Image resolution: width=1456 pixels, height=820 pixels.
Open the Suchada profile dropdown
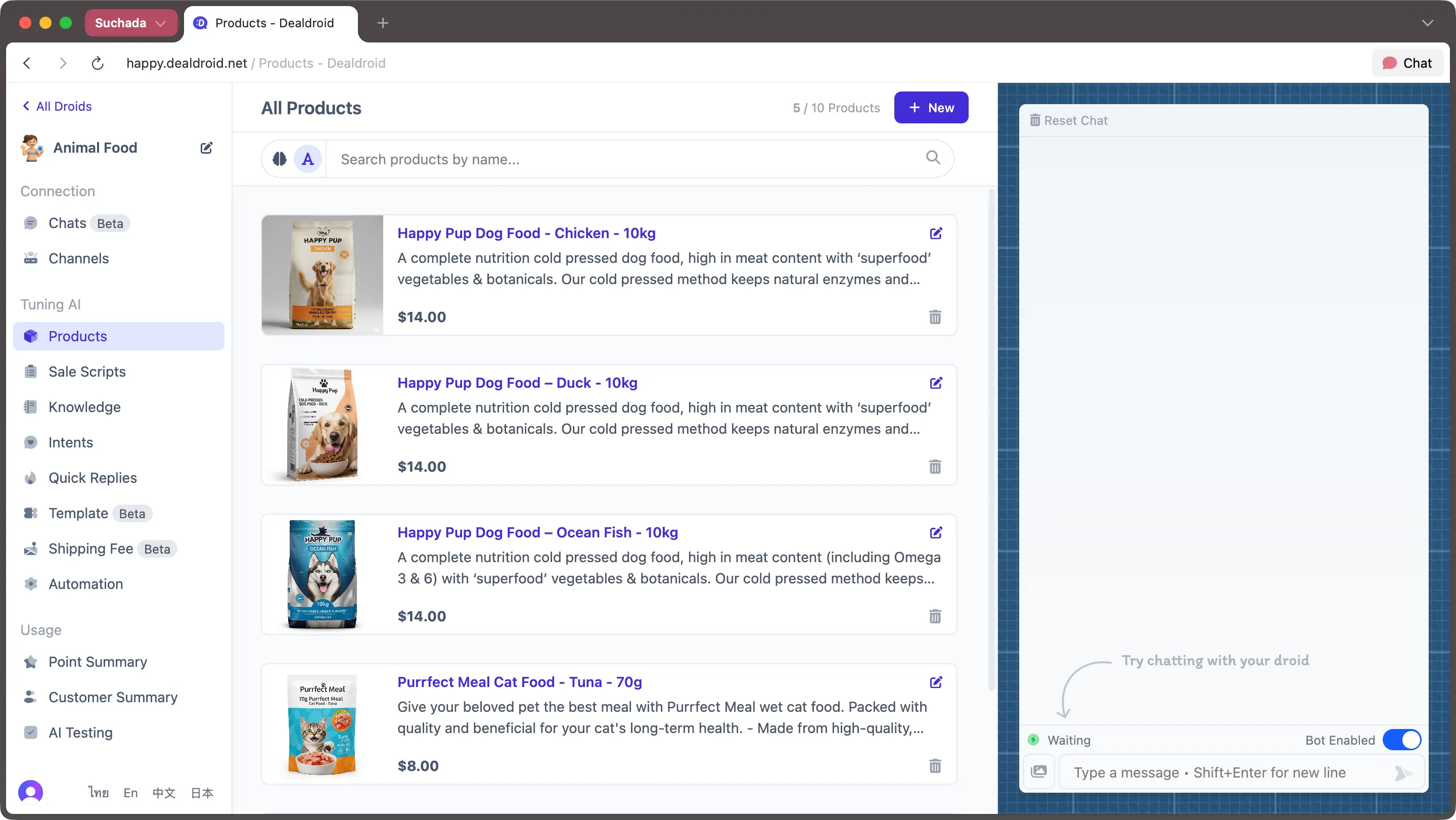pyautogui.click(x=130, y=23)
